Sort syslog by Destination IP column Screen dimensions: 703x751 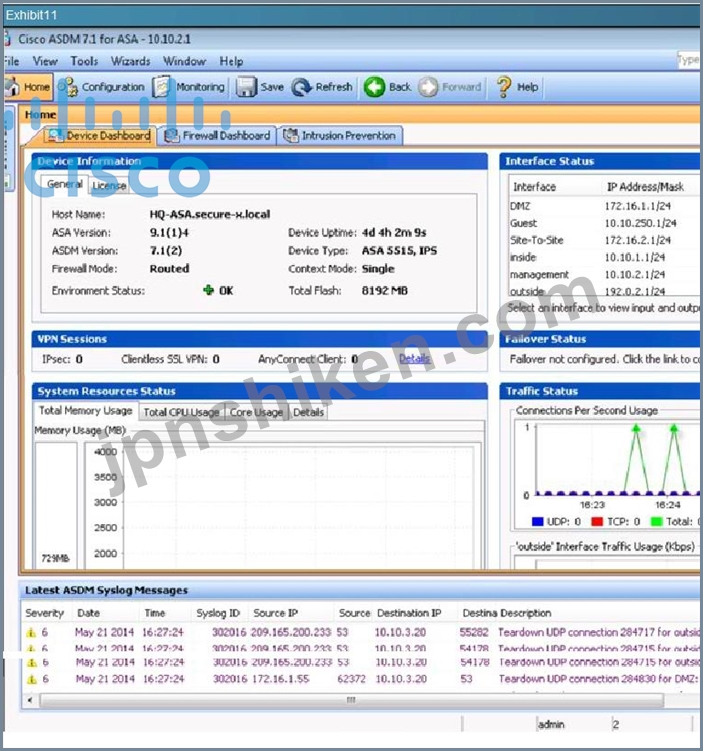tap(409, 613)
